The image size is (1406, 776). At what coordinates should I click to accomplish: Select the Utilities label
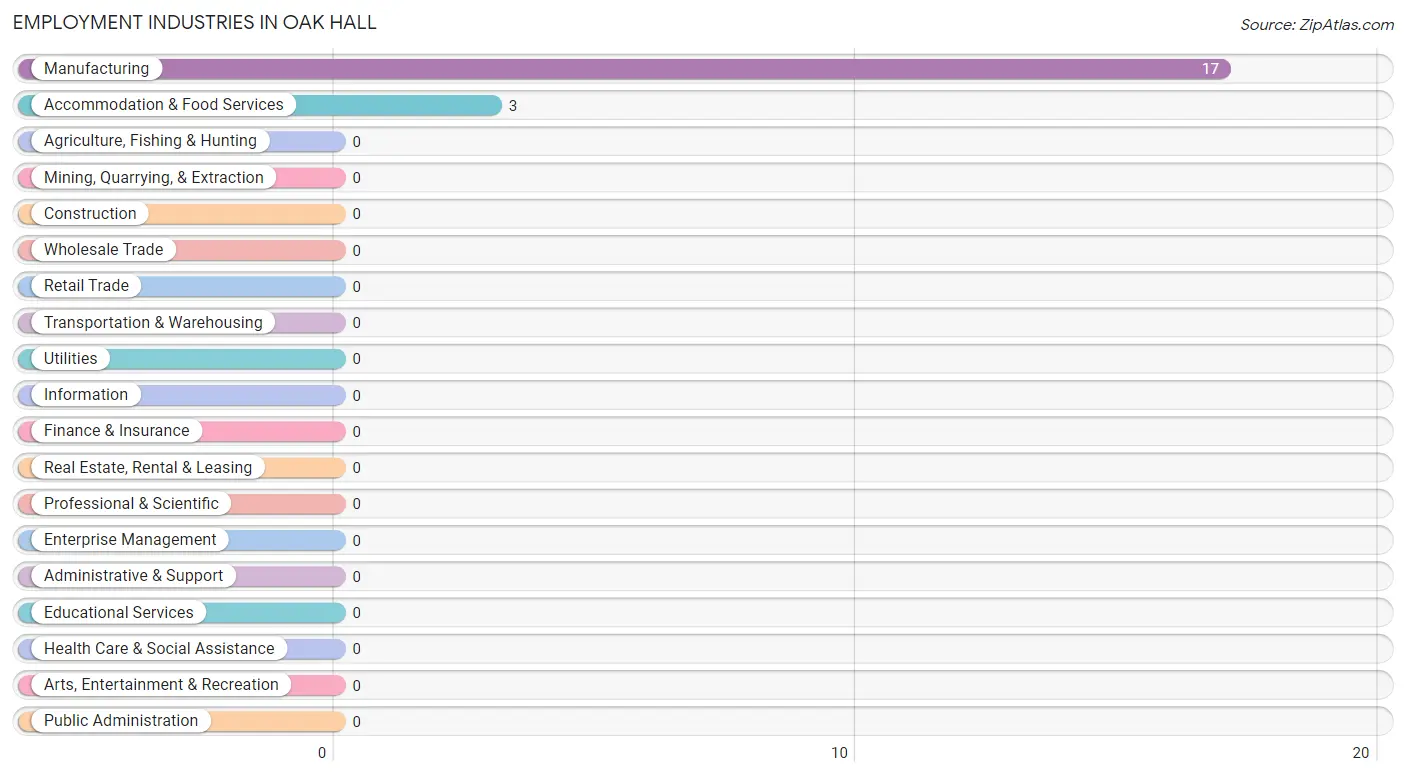(71, 358)
